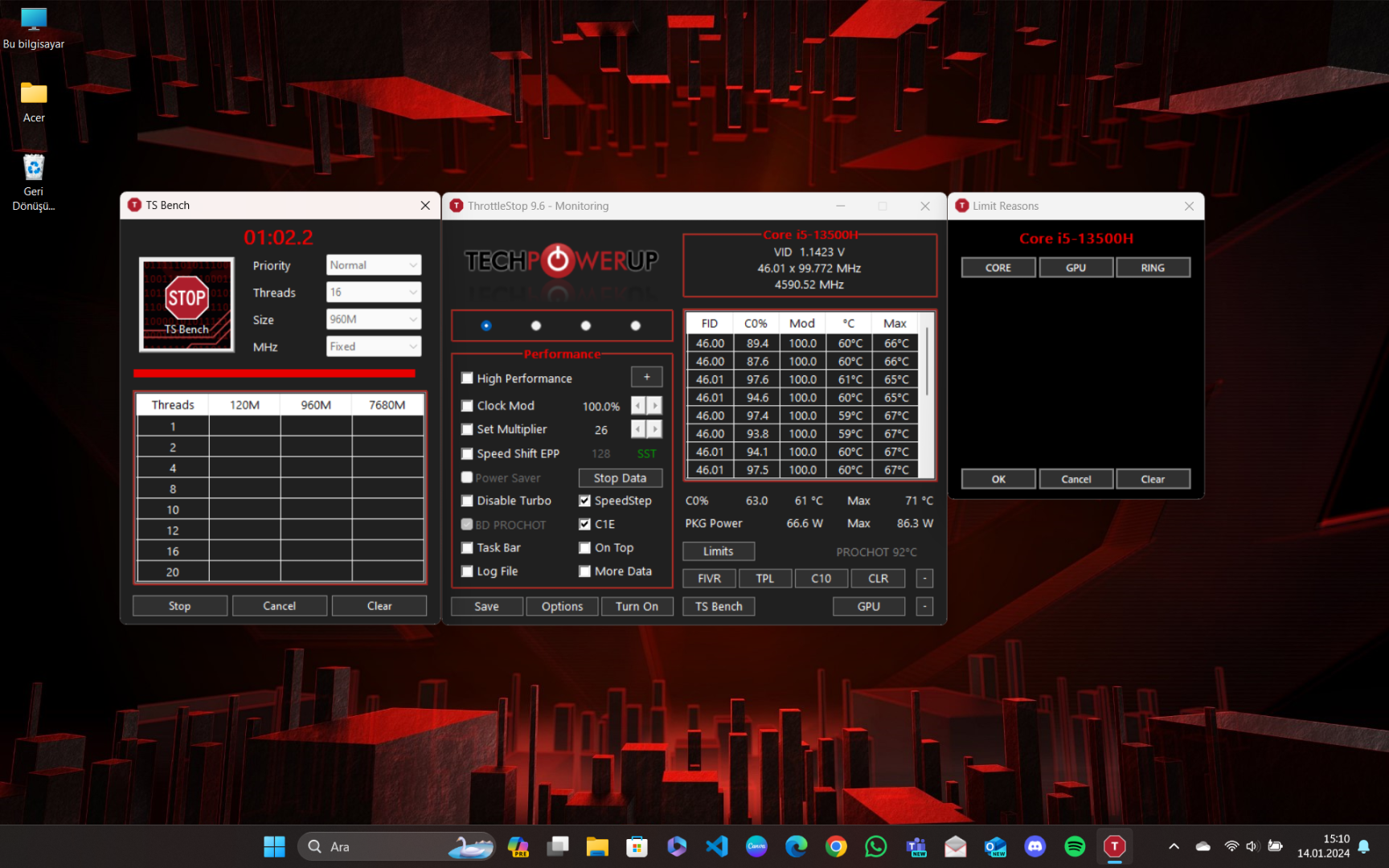Open Spotify from the taskbar

pos(1075,846)
